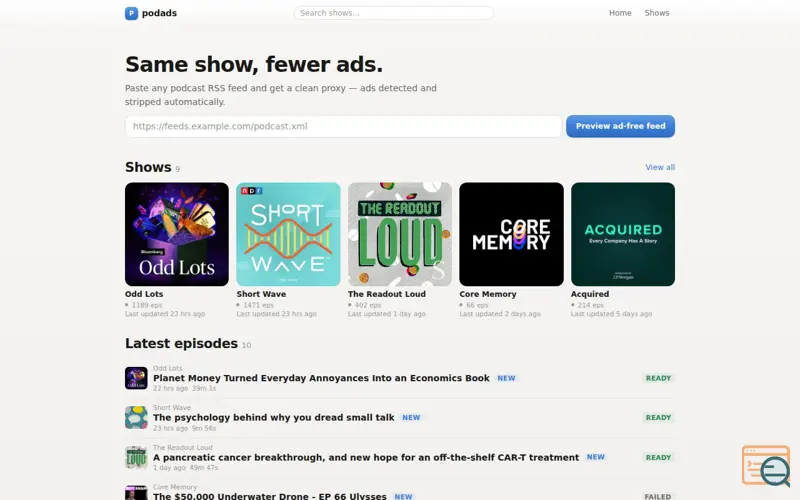Open the Acquired cover artwork
The image size is (800, 500).
click(x=623, y=234)
